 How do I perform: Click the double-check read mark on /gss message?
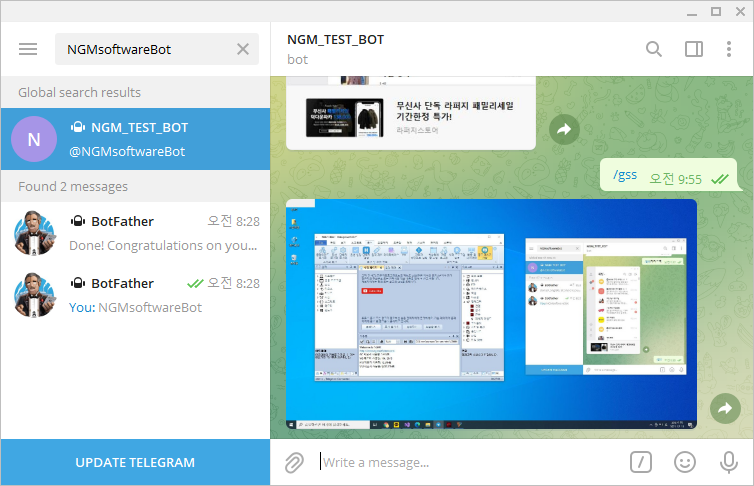point(720,179)
